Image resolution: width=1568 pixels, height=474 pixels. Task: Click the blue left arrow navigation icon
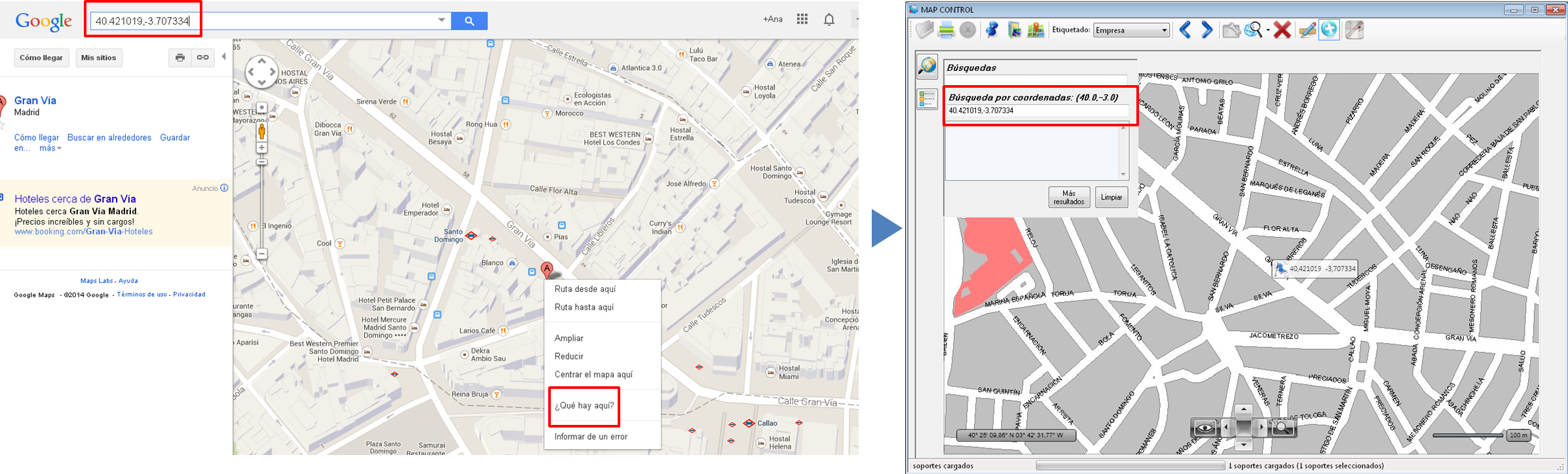point(1185,30)
